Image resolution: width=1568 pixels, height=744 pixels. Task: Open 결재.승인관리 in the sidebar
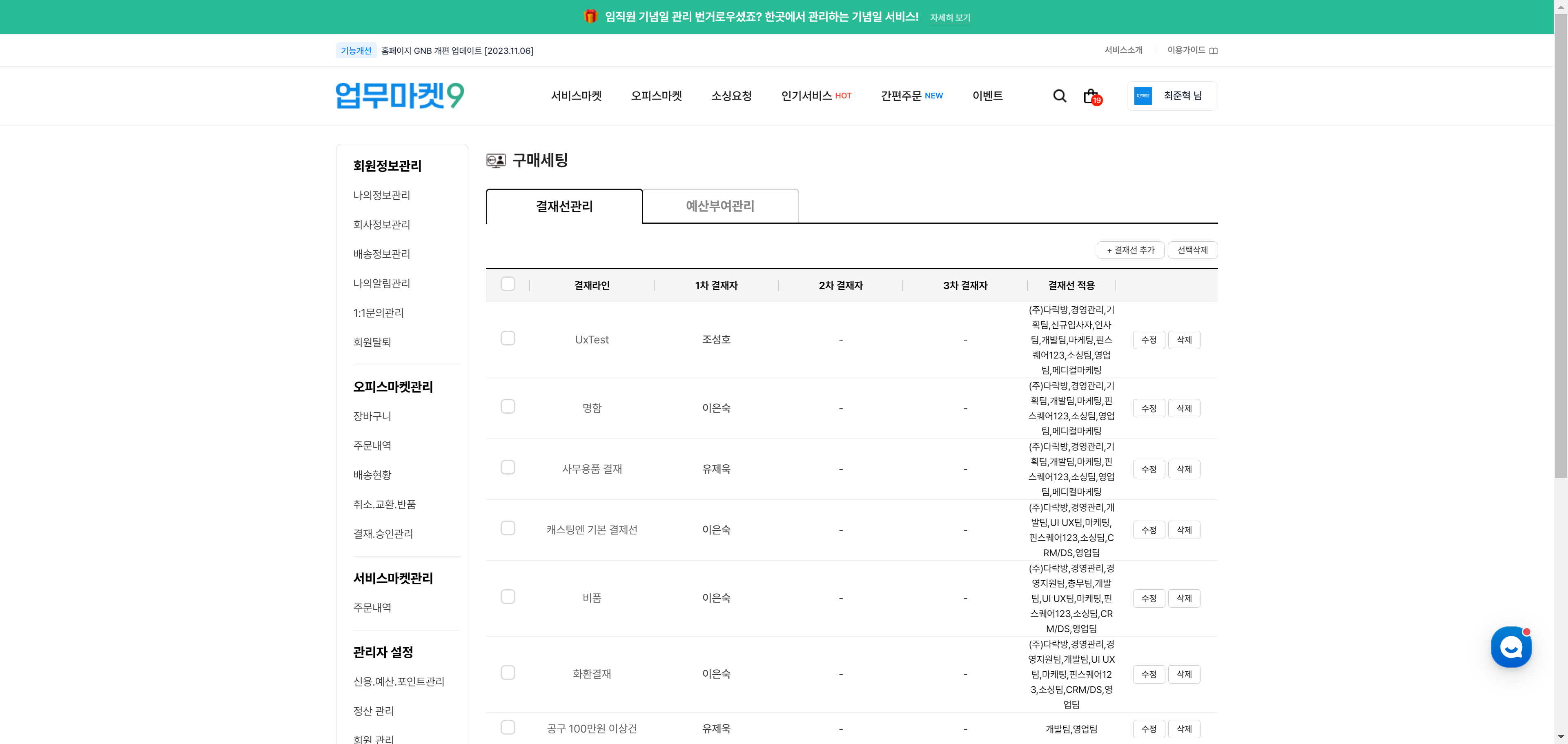pyautogui.click(x=383, y=533)
